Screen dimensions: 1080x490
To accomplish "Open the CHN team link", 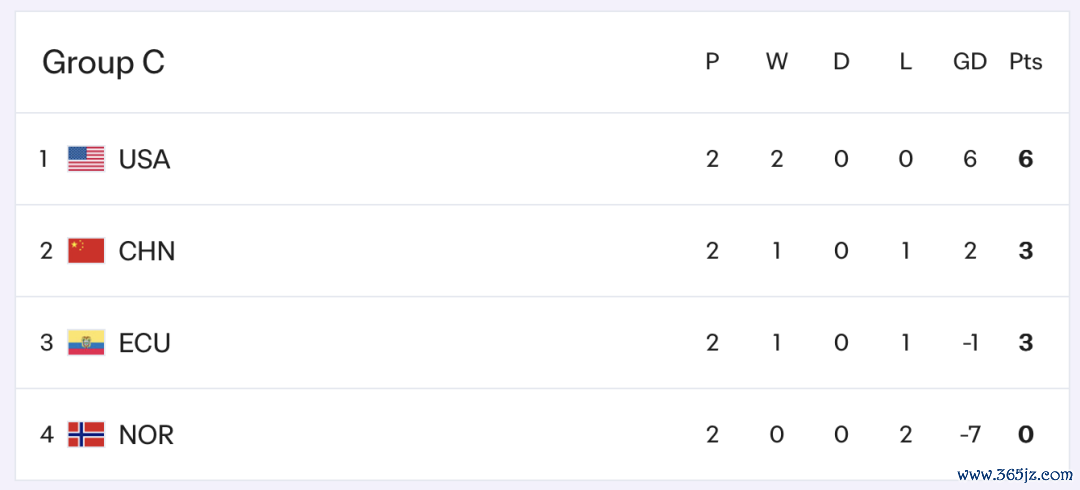I will [x=147, y=251].
